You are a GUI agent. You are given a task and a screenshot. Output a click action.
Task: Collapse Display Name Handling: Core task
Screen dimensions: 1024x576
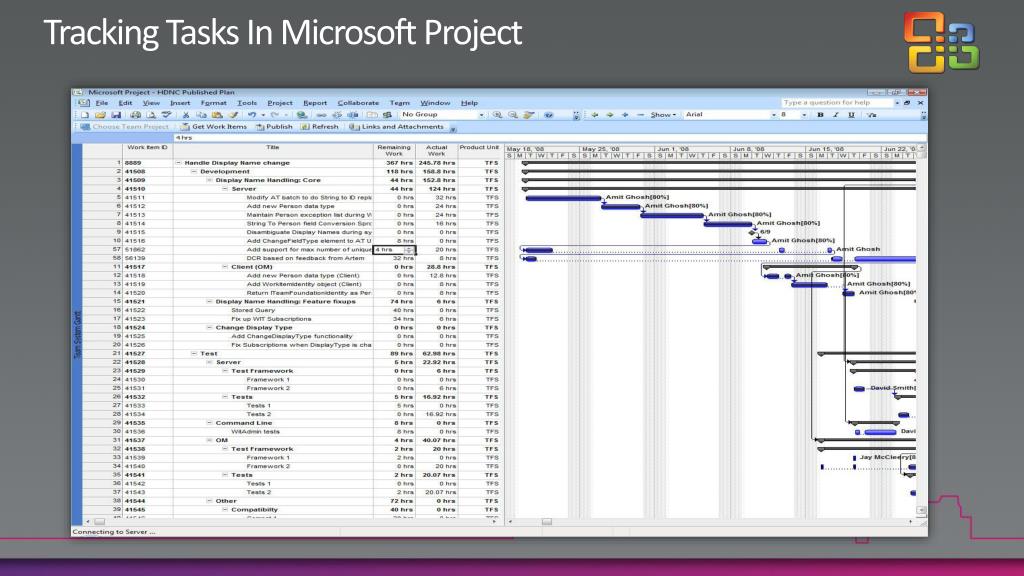[210, 180]
